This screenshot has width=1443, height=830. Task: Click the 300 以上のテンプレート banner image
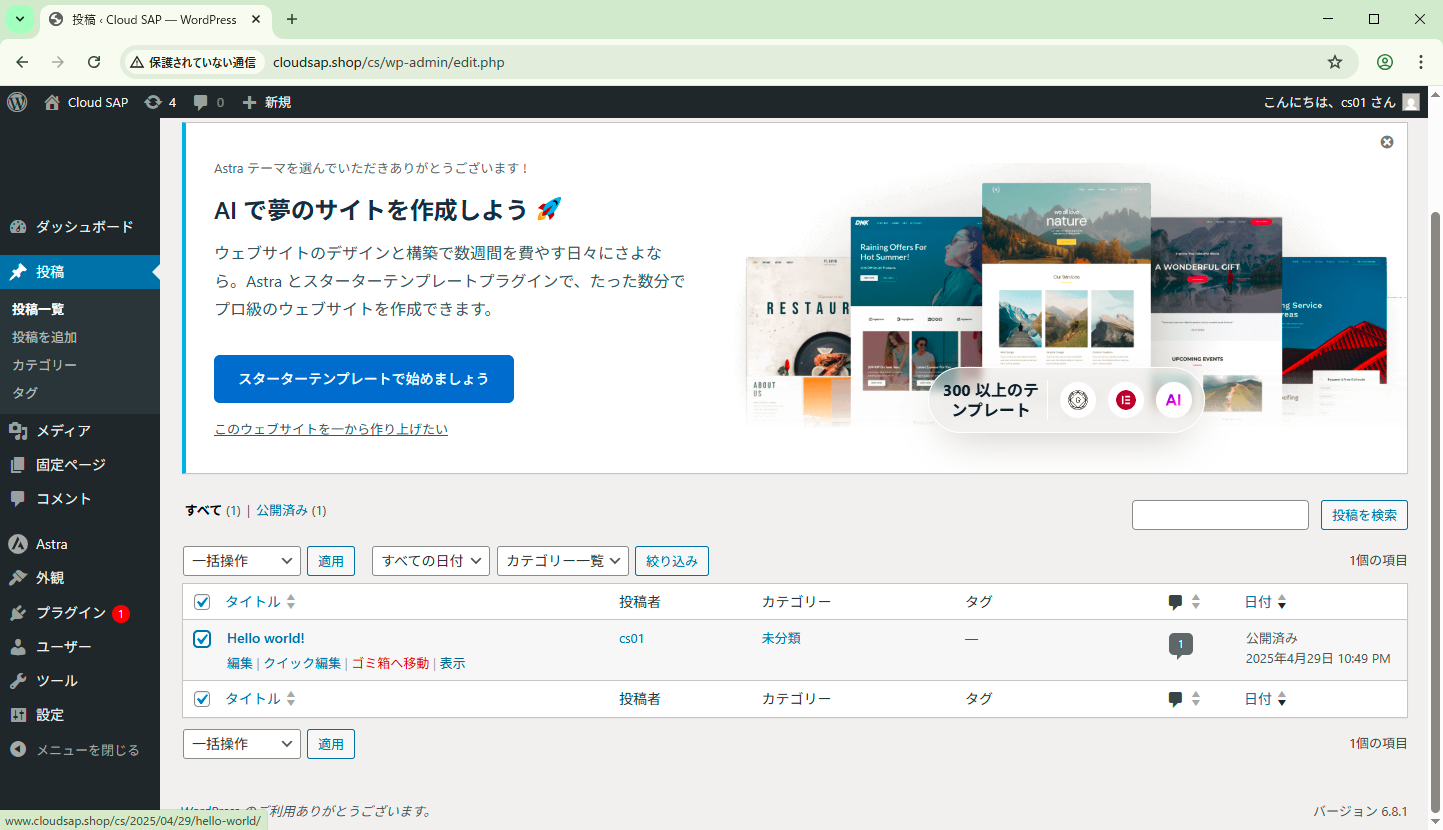click(1066, 400)
